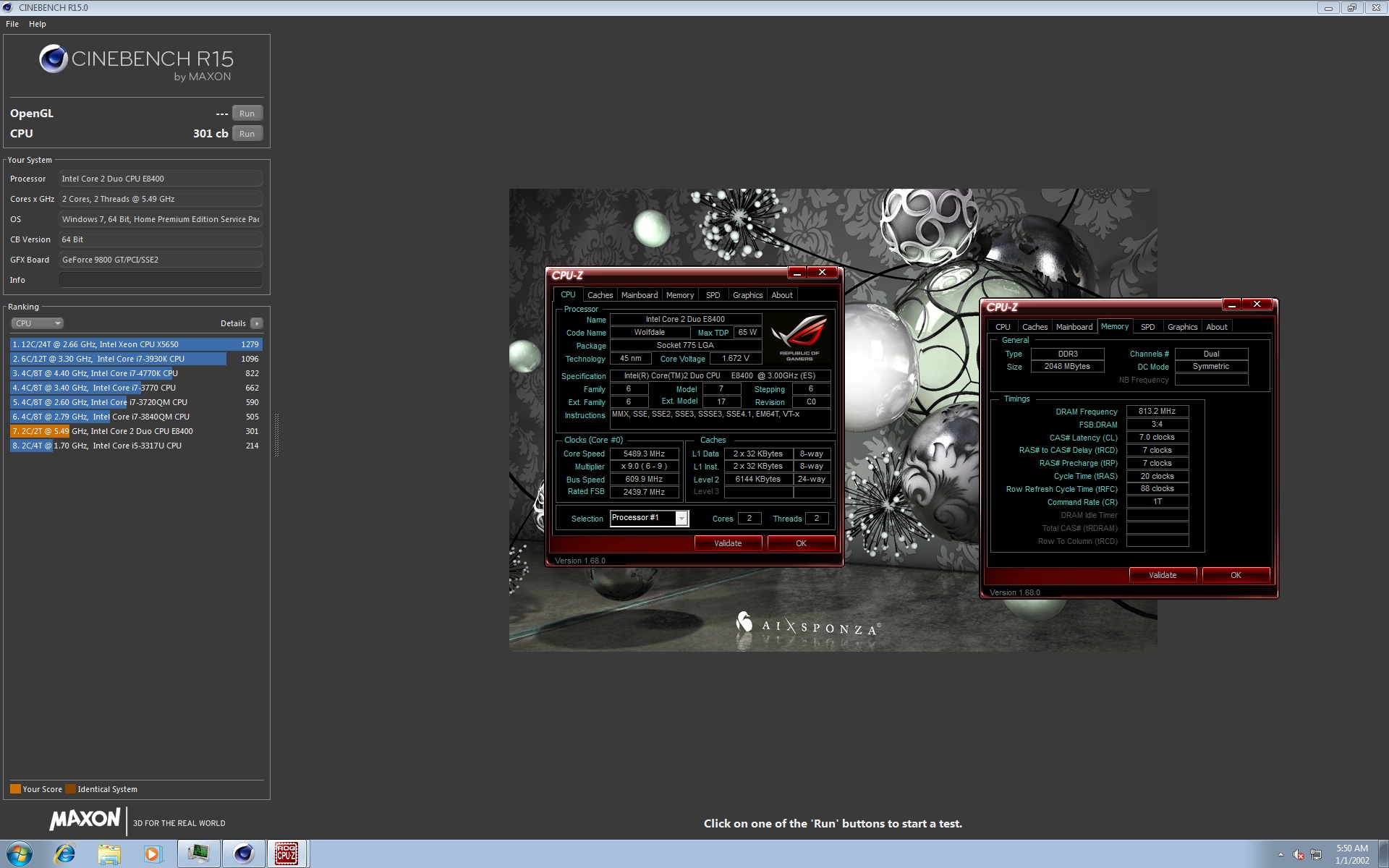The image size is (1389, 868).
Task: Click the taskbar clock showing 5:50 AM
Action: [x=1351, y=854]
